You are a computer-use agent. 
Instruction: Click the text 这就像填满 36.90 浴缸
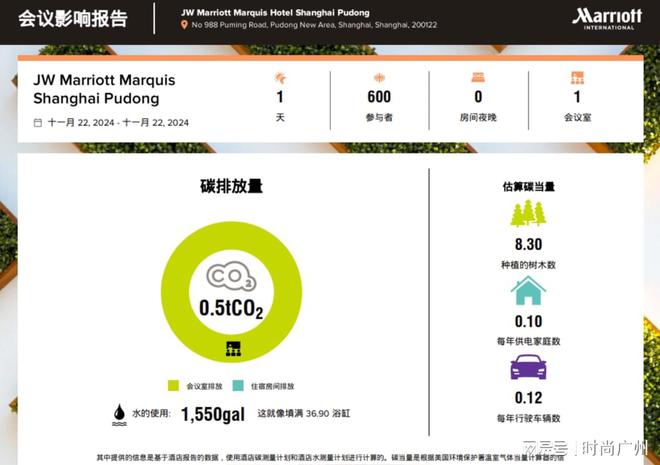coord(303,413)
